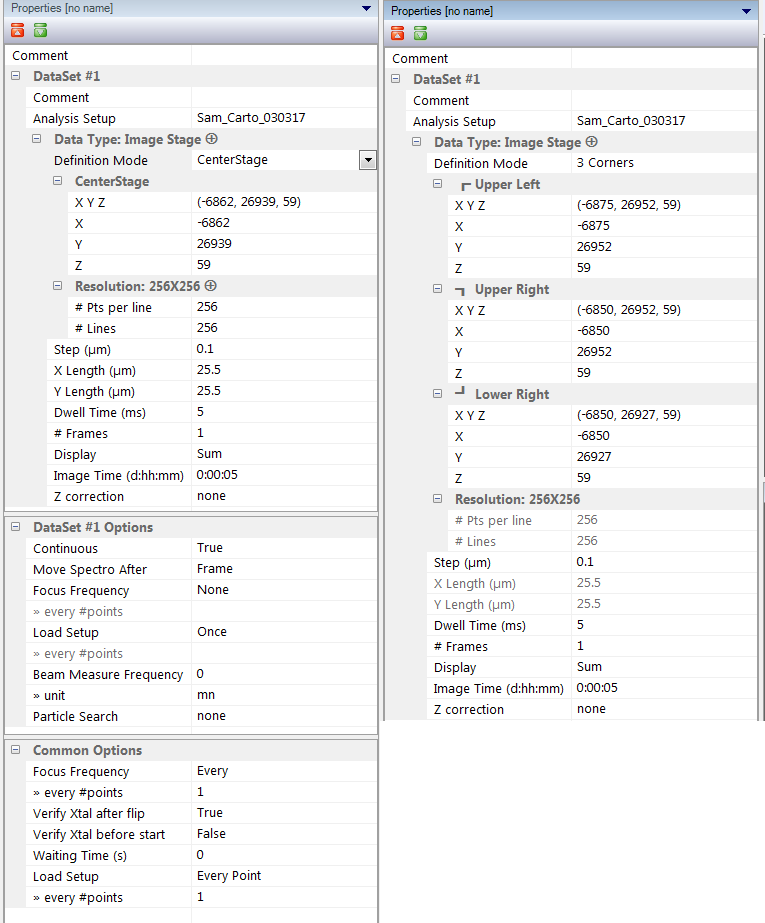
Task: Click crosshair icon beside Resolution: 256X256 in left panel
Action: 211,286
